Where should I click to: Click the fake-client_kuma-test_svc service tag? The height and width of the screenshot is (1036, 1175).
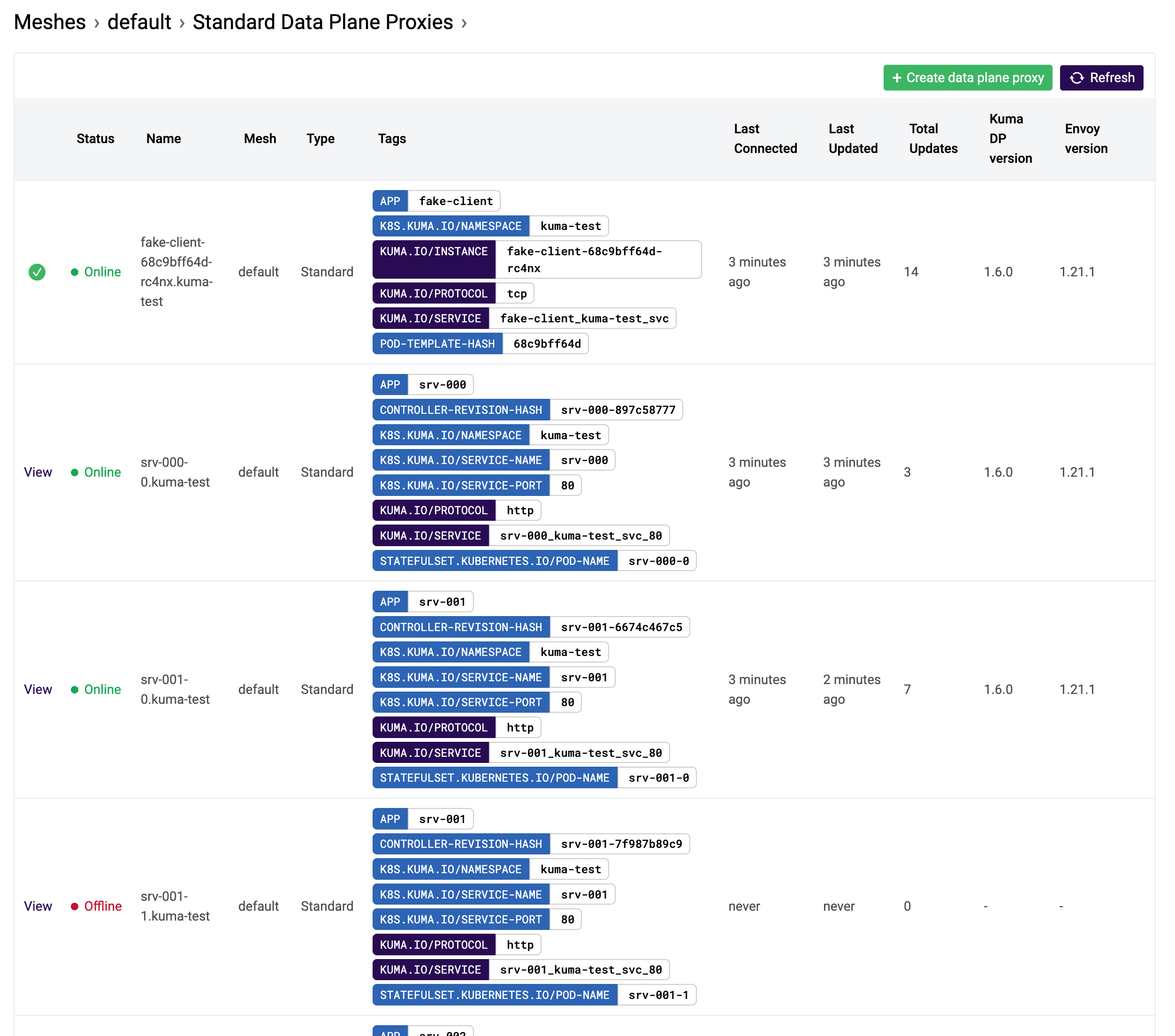[x=524, y=319]
